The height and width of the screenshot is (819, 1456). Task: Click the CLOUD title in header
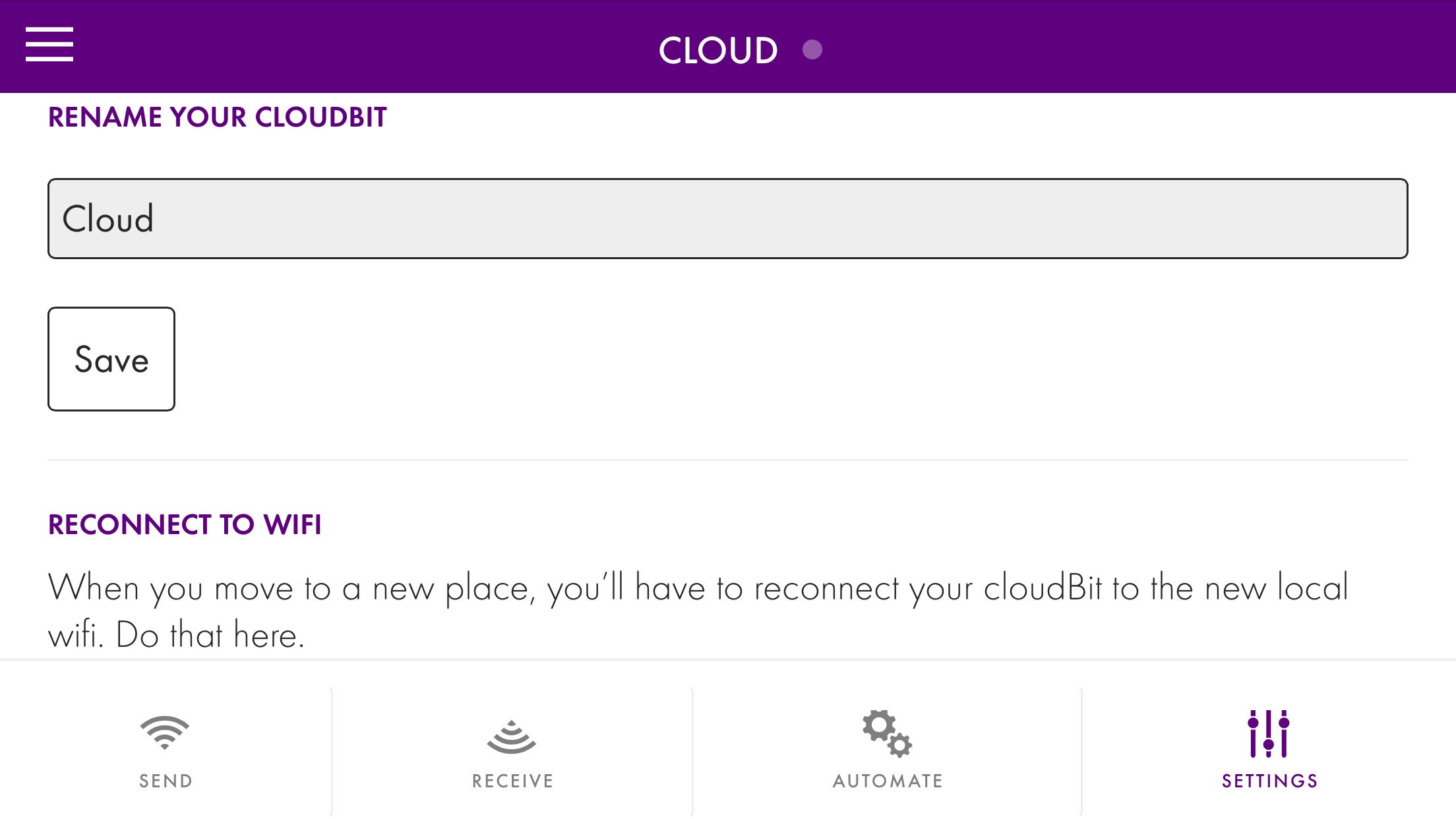[x=718, y=50]
